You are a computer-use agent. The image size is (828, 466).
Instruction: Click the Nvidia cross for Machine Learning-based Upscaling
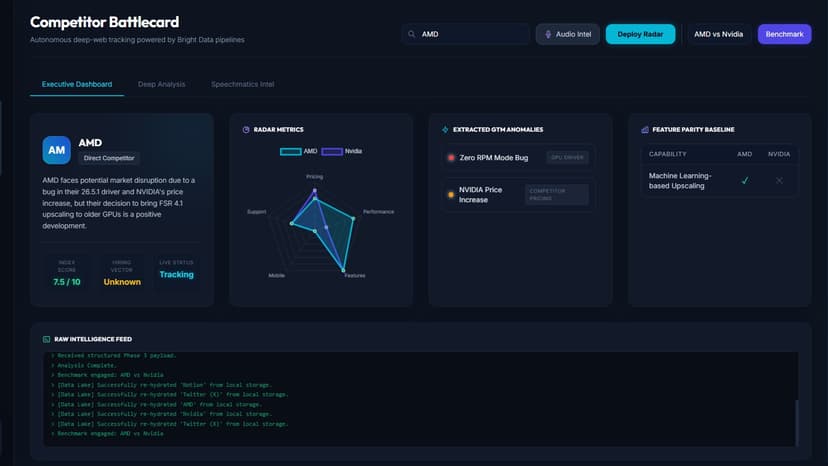click(x=779, y=181)
